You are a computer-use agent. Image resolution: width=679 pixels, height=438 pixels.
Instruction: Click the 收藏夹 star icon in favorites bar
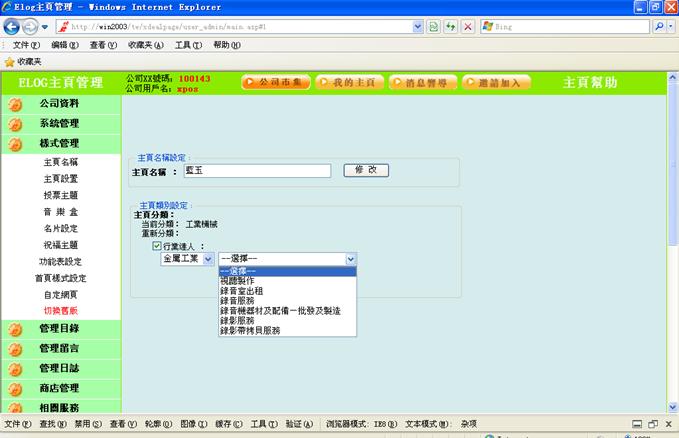10,62
